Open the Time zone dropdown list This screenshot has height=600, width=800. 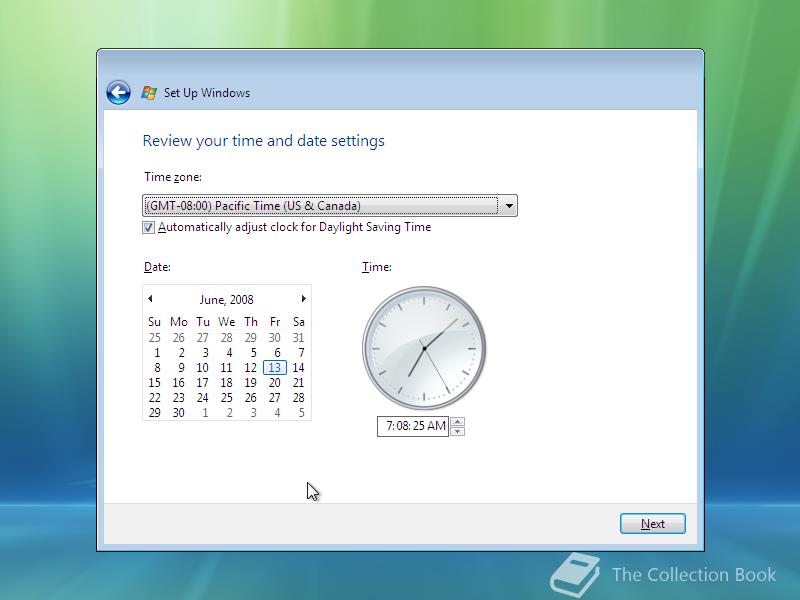(330, 206)
